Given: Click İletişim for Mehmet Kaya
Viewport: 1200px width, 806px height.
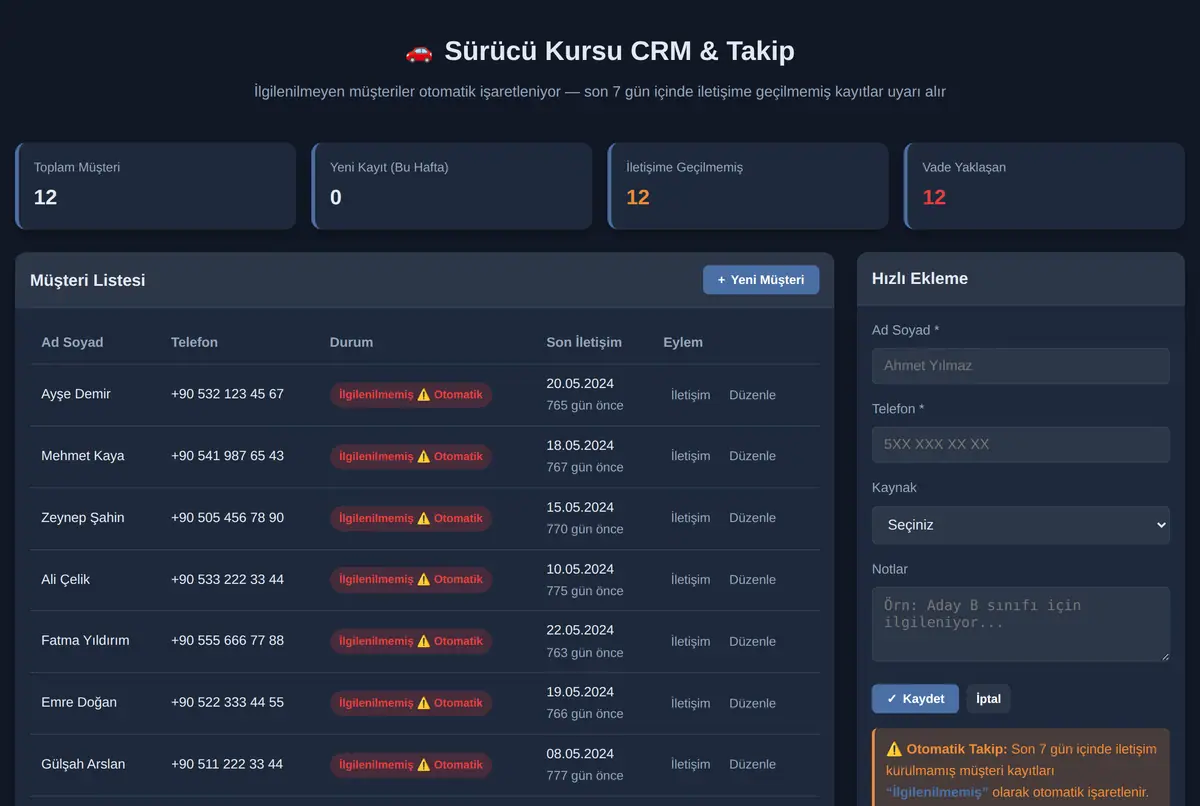Looking at the screenshot, I should pos(690,456).
